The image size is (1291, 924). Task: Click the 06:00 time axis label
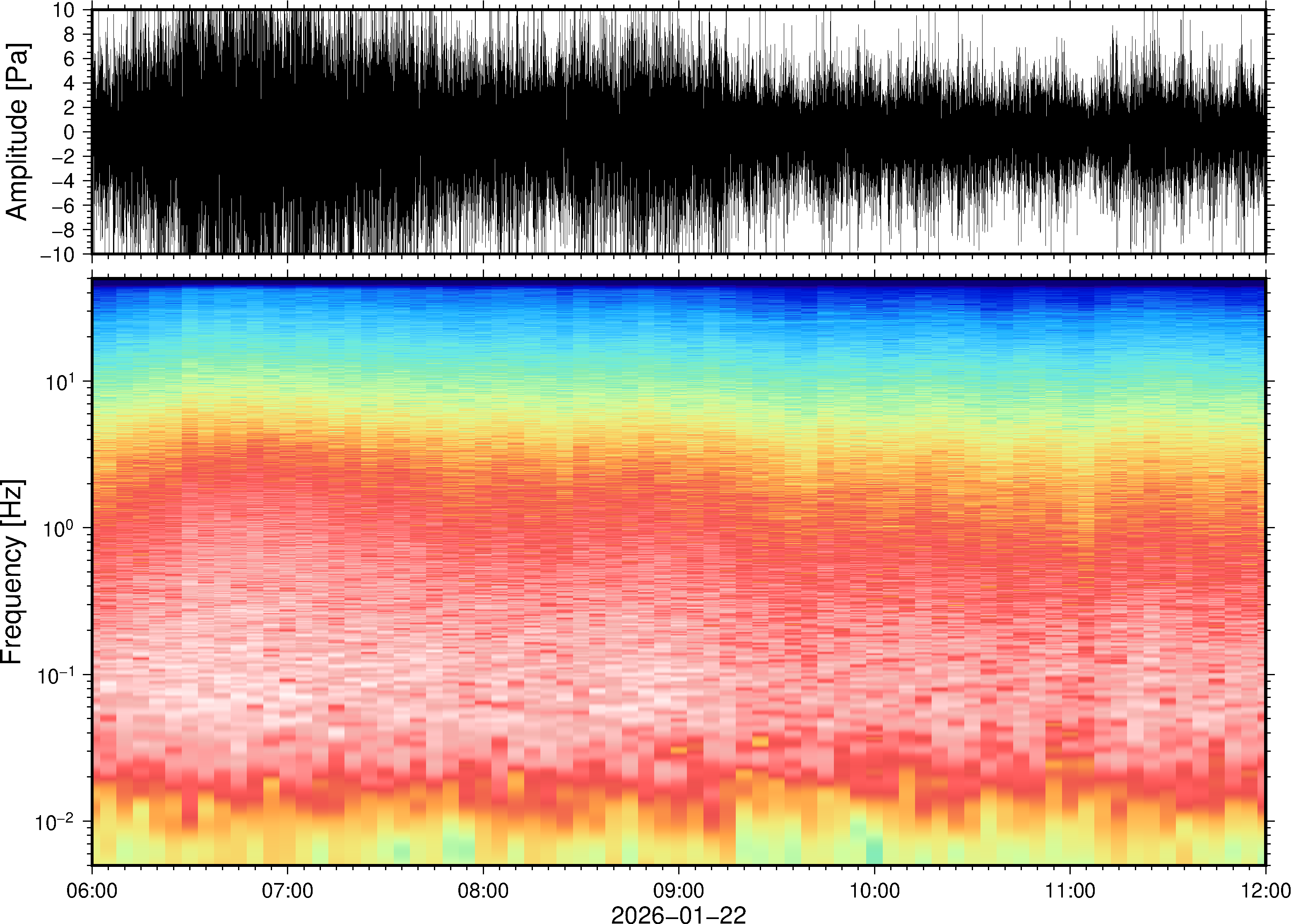pyautogui.click(x=92, y=890)
